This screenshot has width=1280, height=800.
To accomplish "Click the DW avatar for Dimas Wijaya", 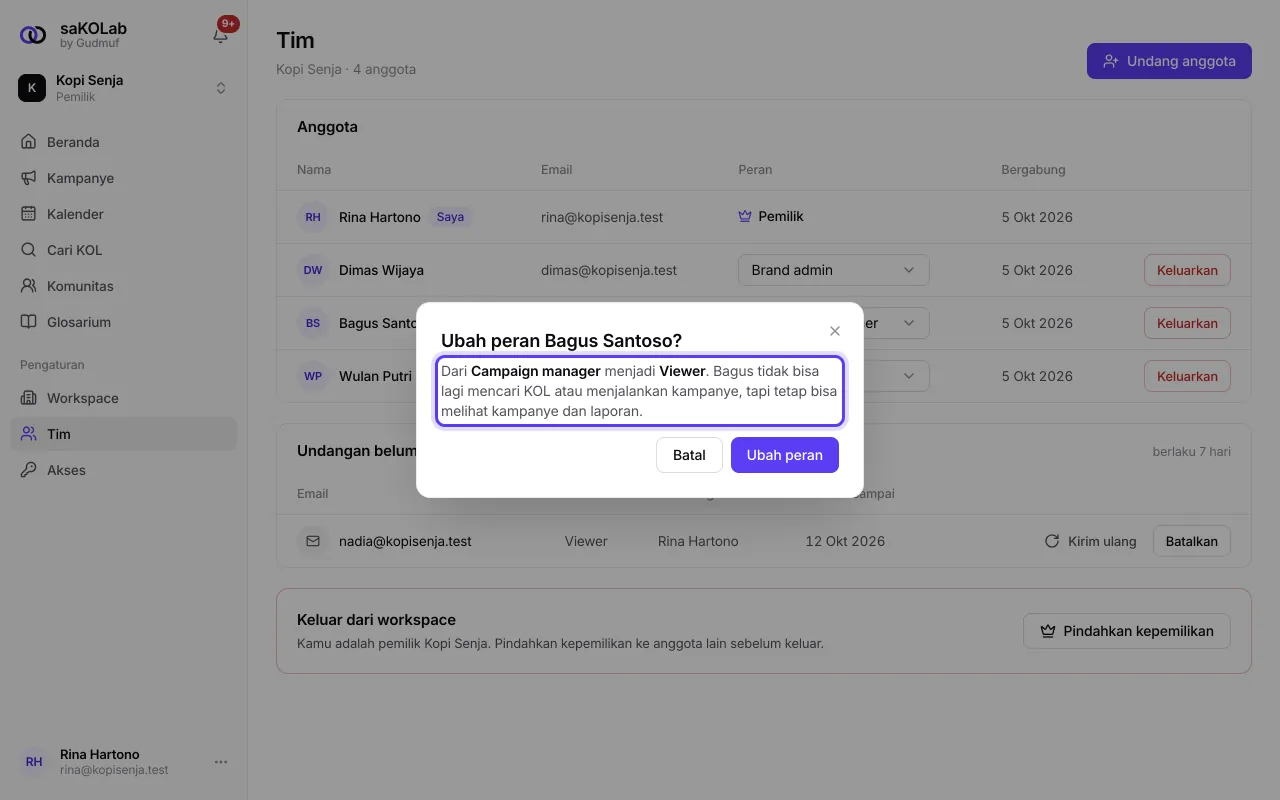I will 313,270.
